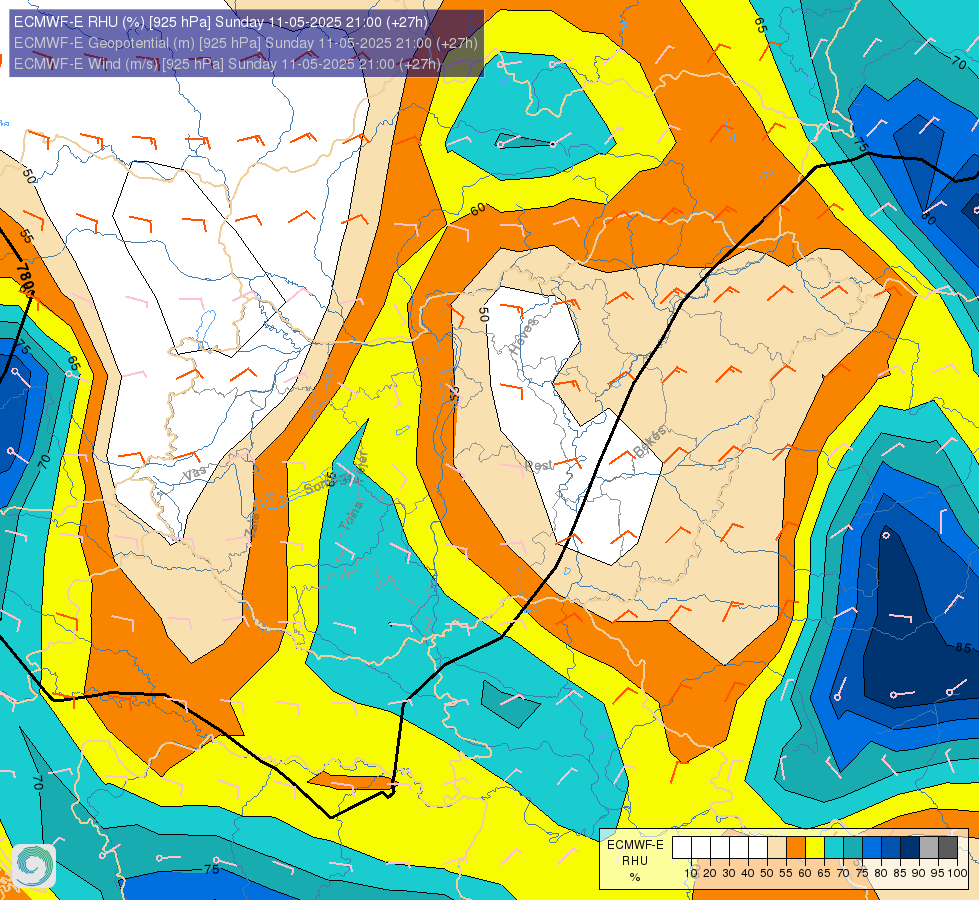Click the medium blue 80-85% legend swatch
Image resolution: width=979 pixels, height=900 pixels.
coord(892,848)
